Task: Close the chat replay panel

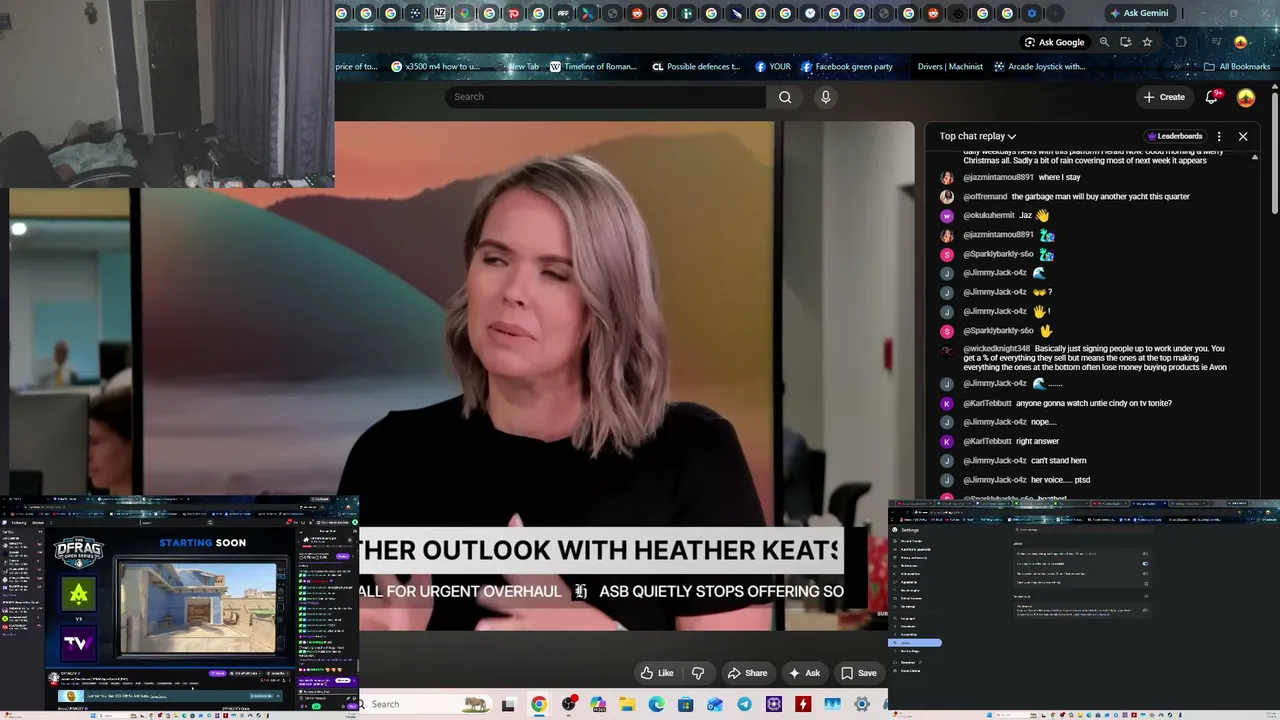Action: [1243, 136]
